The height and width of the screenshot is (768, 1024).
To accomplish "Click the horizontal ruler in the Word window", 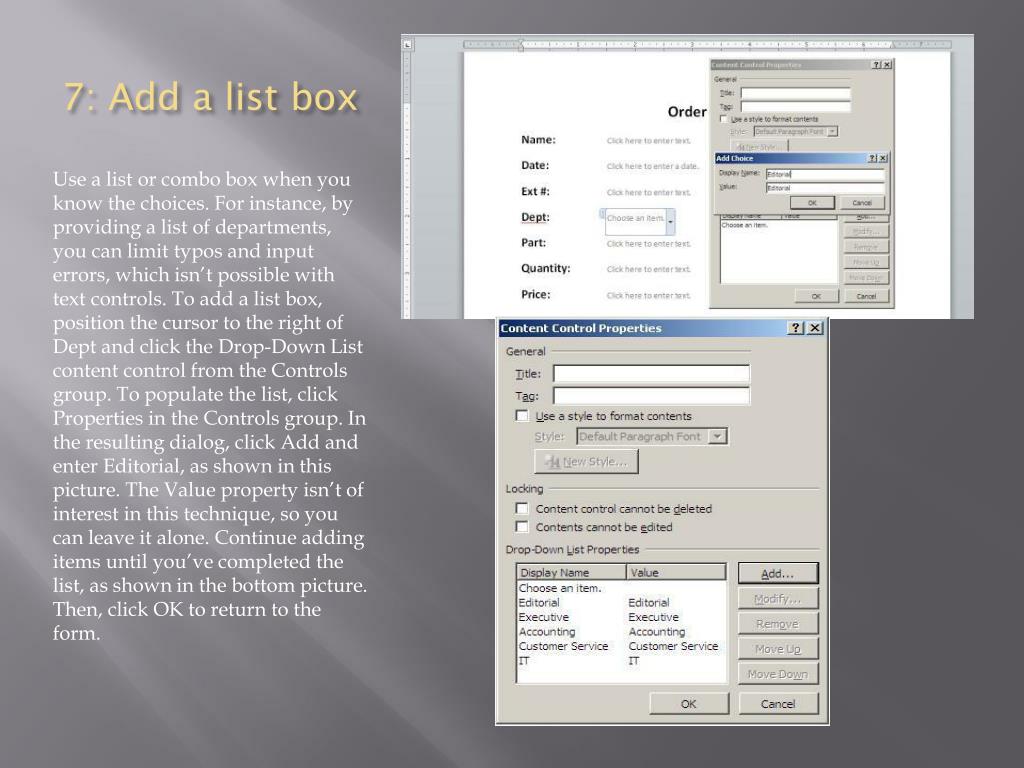I will tap(707, 44).
